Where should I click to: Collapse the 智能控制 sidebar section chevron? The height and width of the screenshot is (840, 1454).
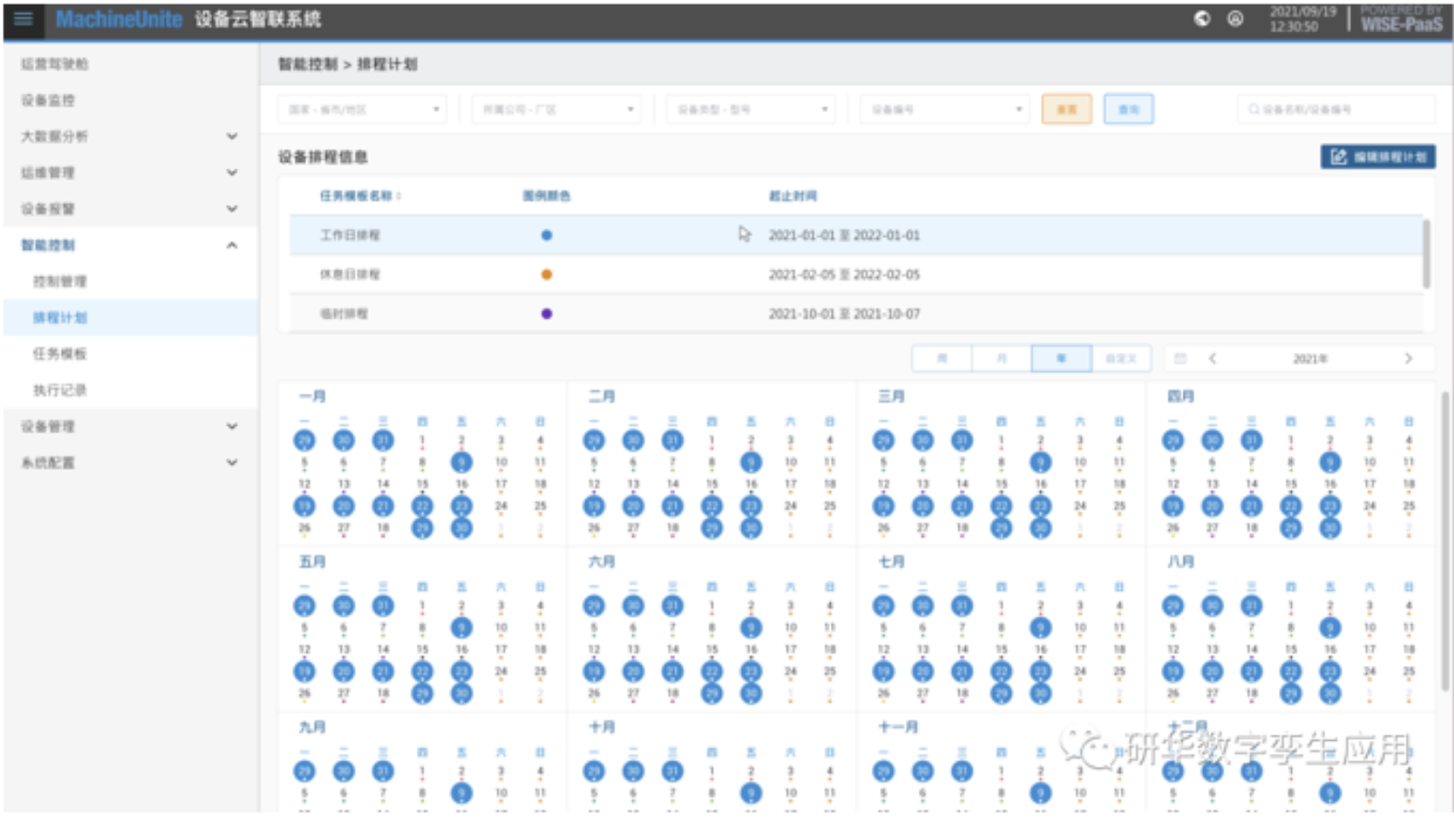click(232, 245)
